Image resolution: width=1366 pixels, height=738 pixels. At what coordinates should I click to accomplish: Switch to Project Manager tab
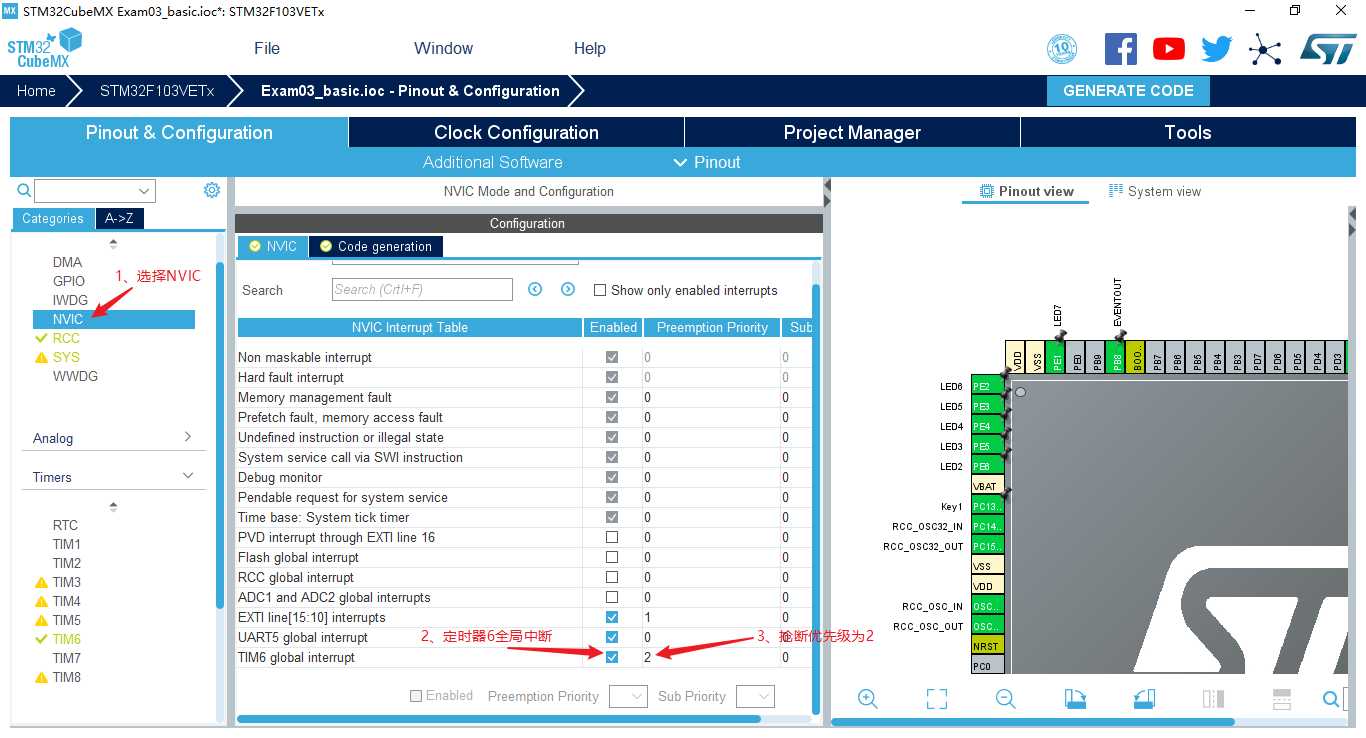click(x=852, y=132)
